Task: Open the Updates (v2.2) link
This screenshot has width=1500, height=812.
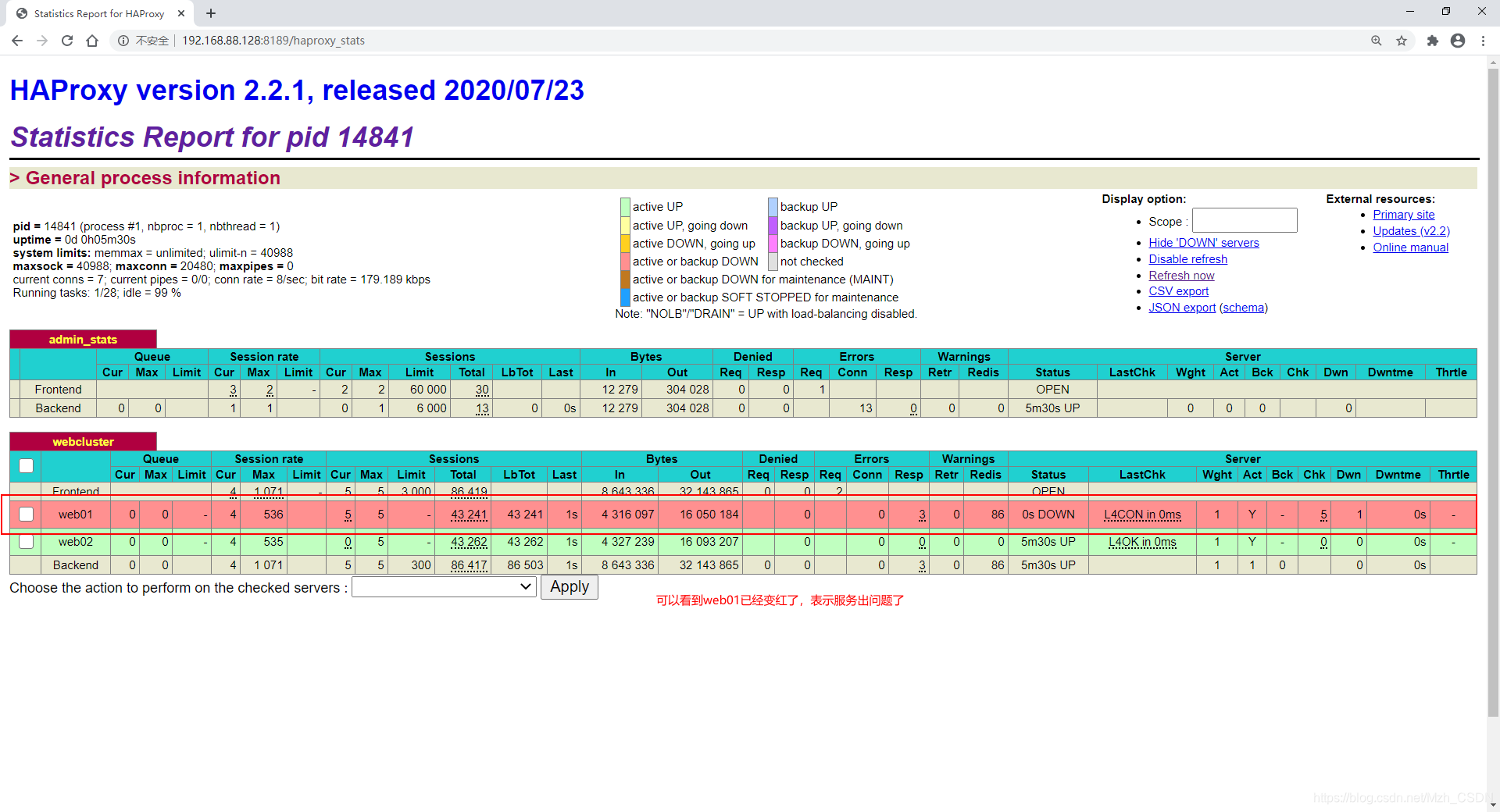Action: (x=1411, y=231)
